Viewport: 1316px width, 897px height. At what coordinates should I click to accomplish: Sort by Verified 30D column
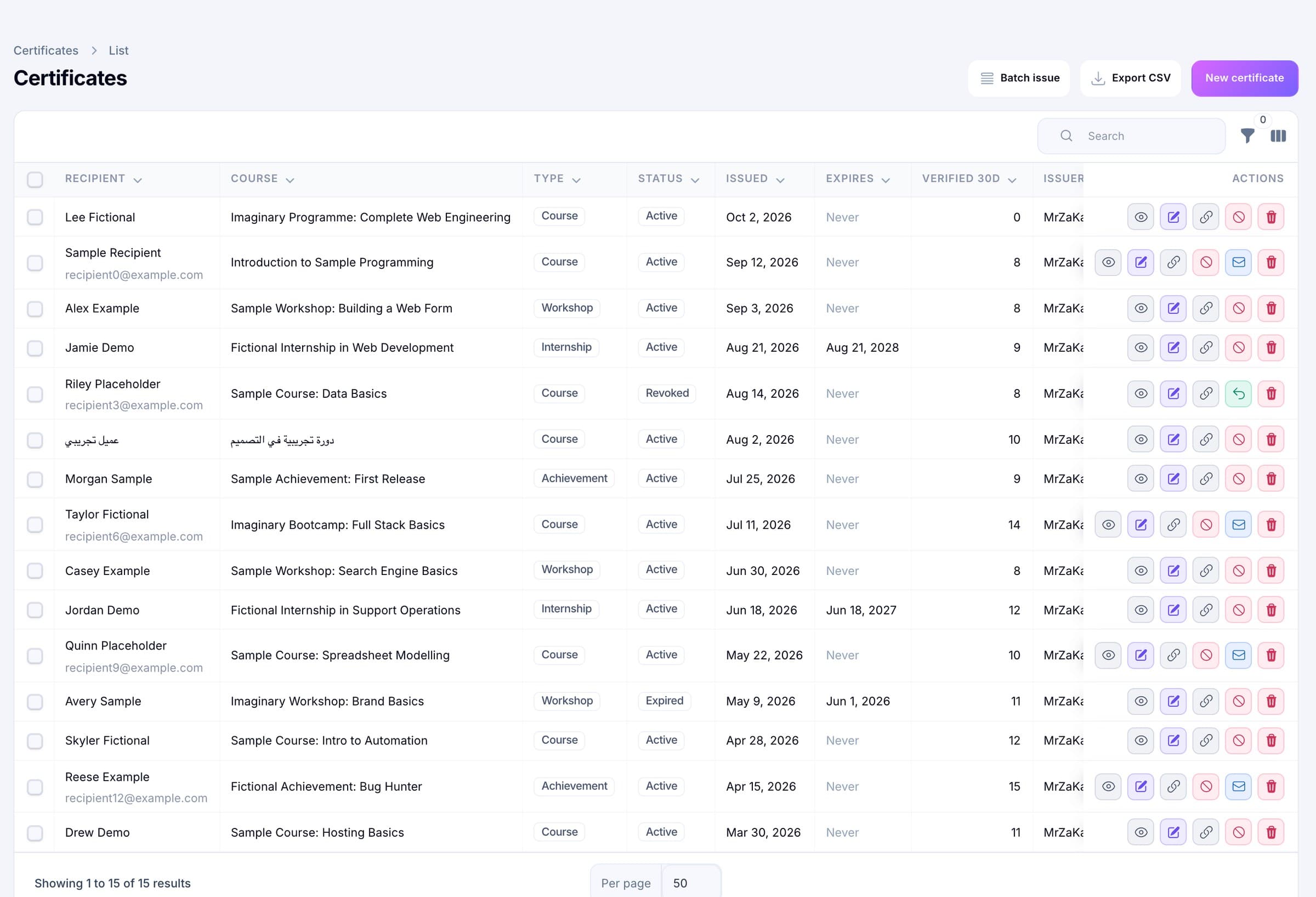(x=969, y=178)
